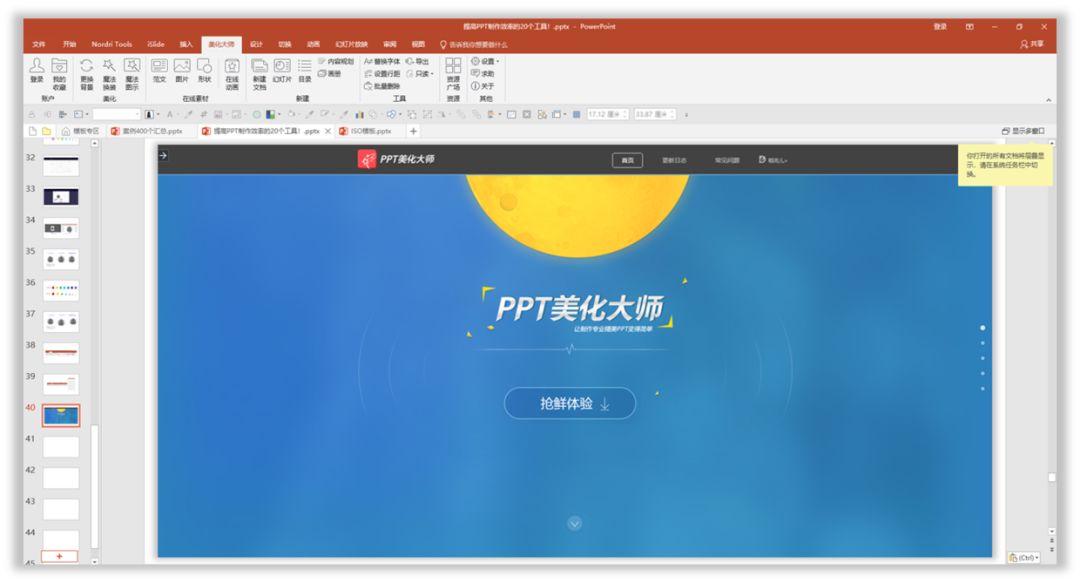Click the 共享 share button
The height and width of the screenshot is (583, 1080).
tap(1032, 43)
